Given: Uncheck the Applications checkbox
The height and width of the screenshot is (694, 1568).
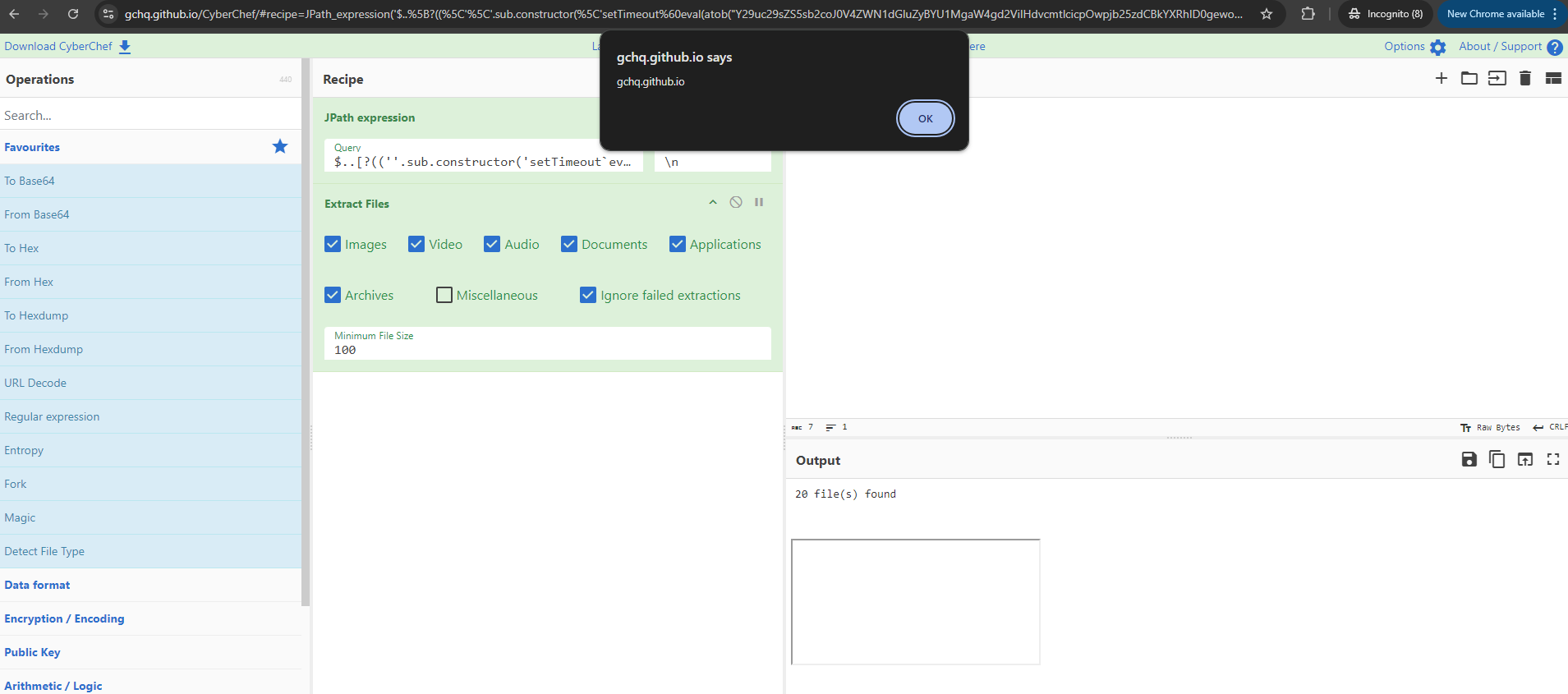Looking at the screenshot, I should (x=678, y=244).
